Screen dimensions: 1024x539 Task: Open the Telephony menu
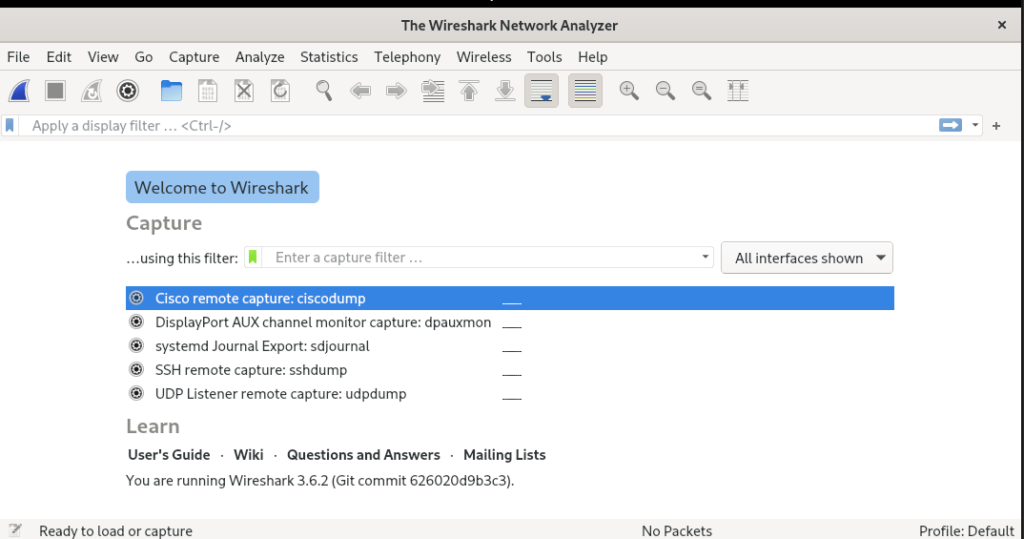[x=408, y=57]
